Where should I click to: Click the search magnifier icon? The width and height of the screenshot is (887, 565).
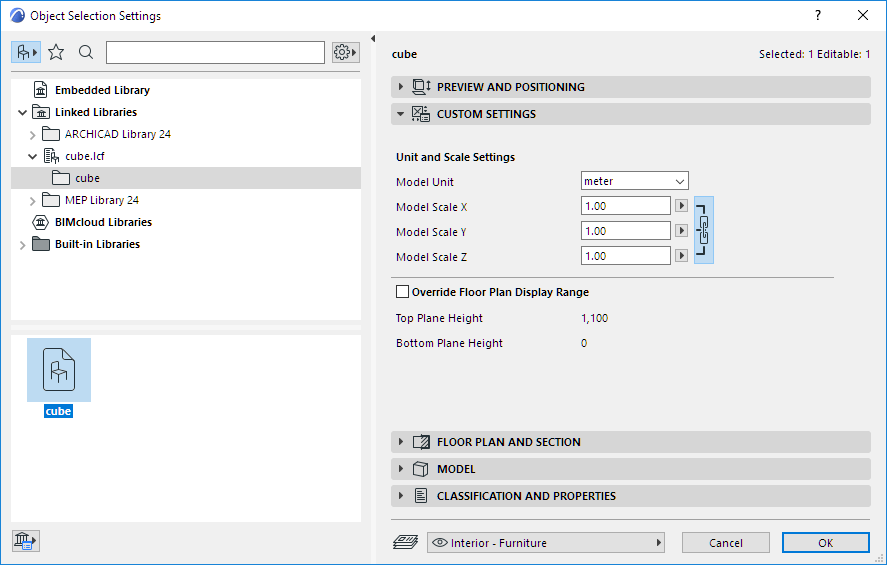[86, 52]
